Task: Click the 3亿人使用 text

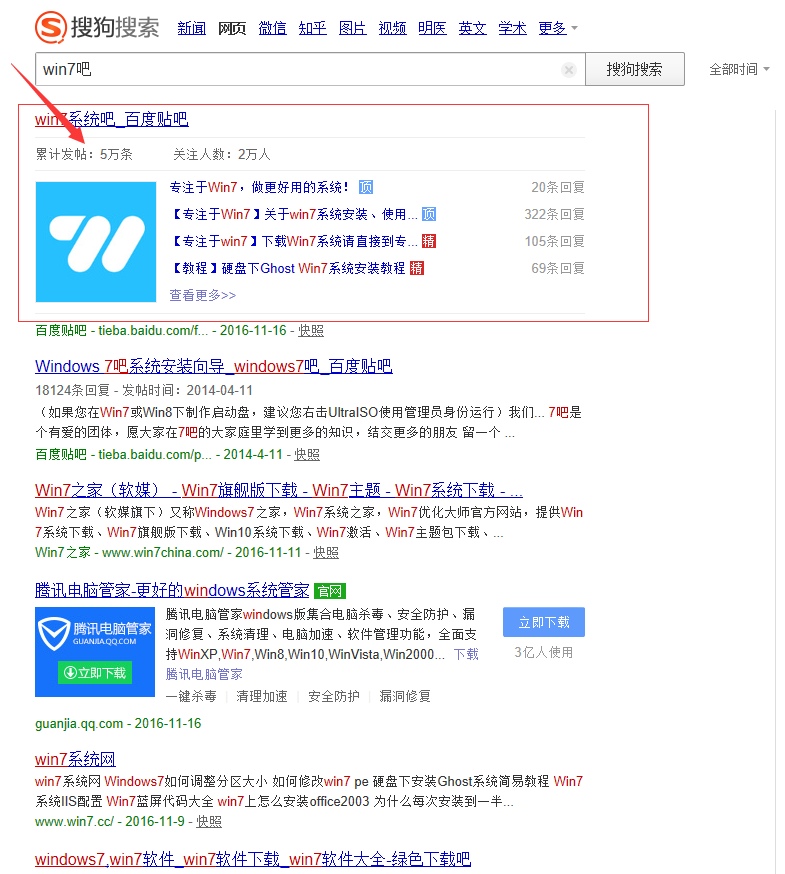Action: [544, 652]
